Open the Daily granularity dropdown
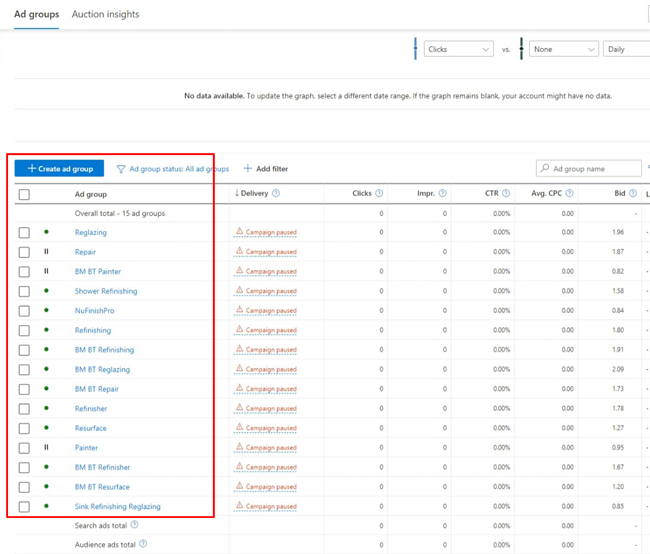Screen dimensions: 650x554 coord(626,49)
